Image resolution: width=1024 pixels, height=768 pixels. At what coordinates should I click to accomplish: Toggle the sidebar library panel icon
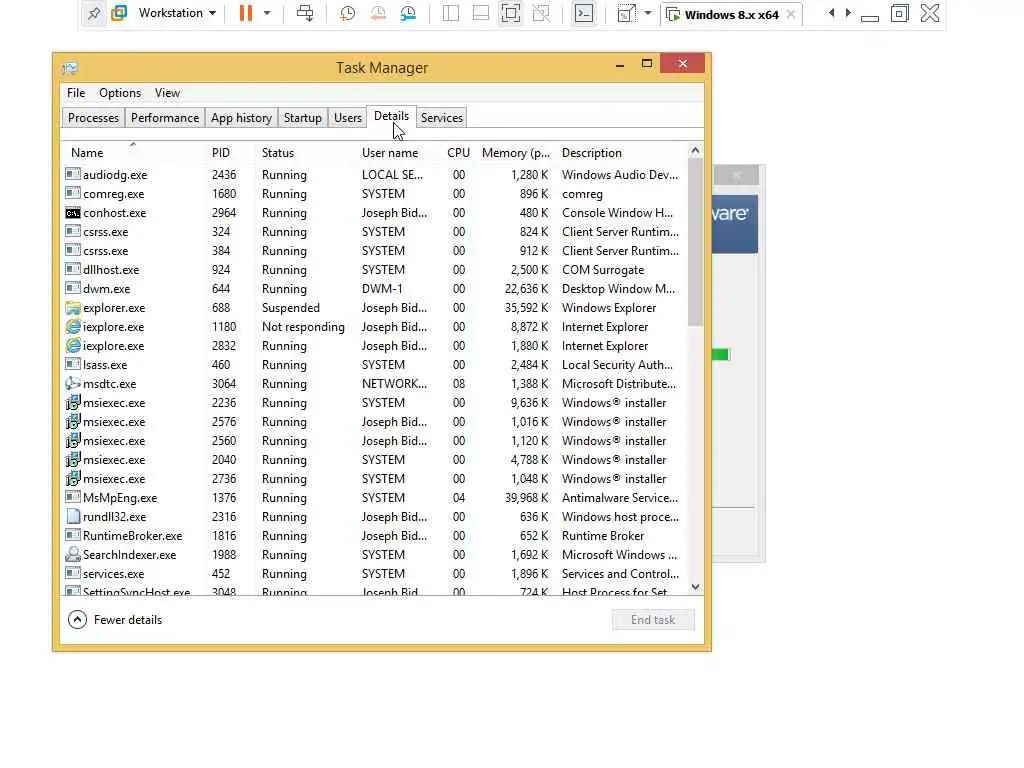coord(451,13)
